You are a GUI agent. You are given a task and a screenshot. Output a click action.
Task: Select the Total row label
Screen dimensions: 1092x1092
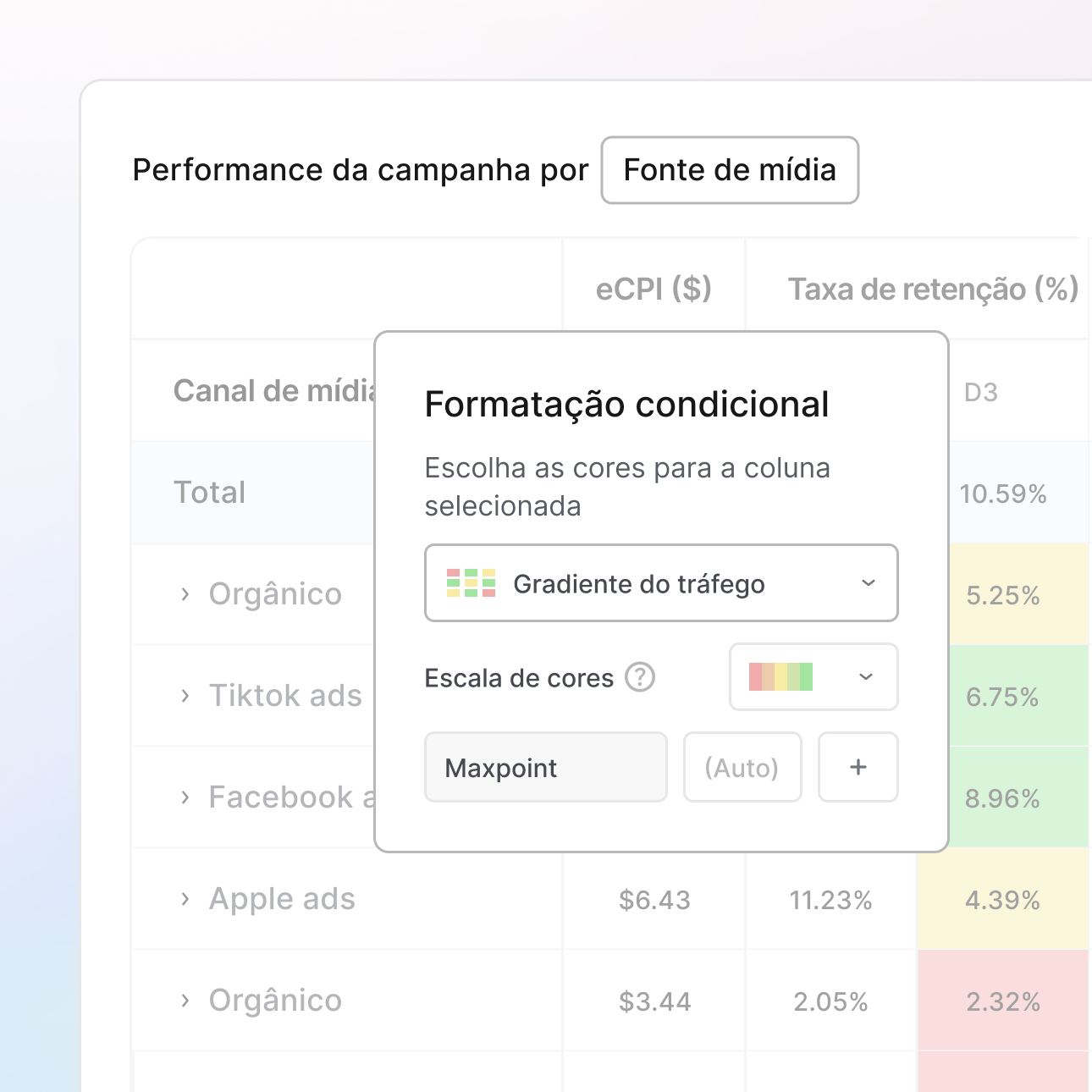pyautogui.click(x=210, y=493)
